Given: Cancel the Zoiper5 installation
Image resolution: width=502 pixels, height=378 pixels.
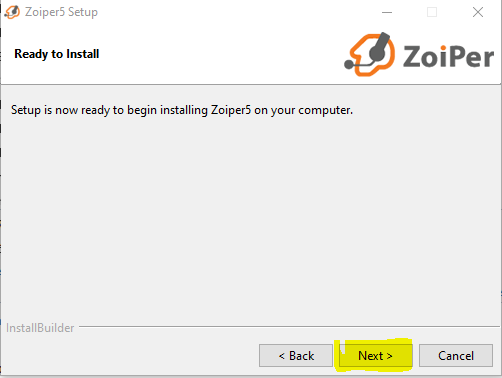Looking at the screenshot, I should [x=456, y=356].
